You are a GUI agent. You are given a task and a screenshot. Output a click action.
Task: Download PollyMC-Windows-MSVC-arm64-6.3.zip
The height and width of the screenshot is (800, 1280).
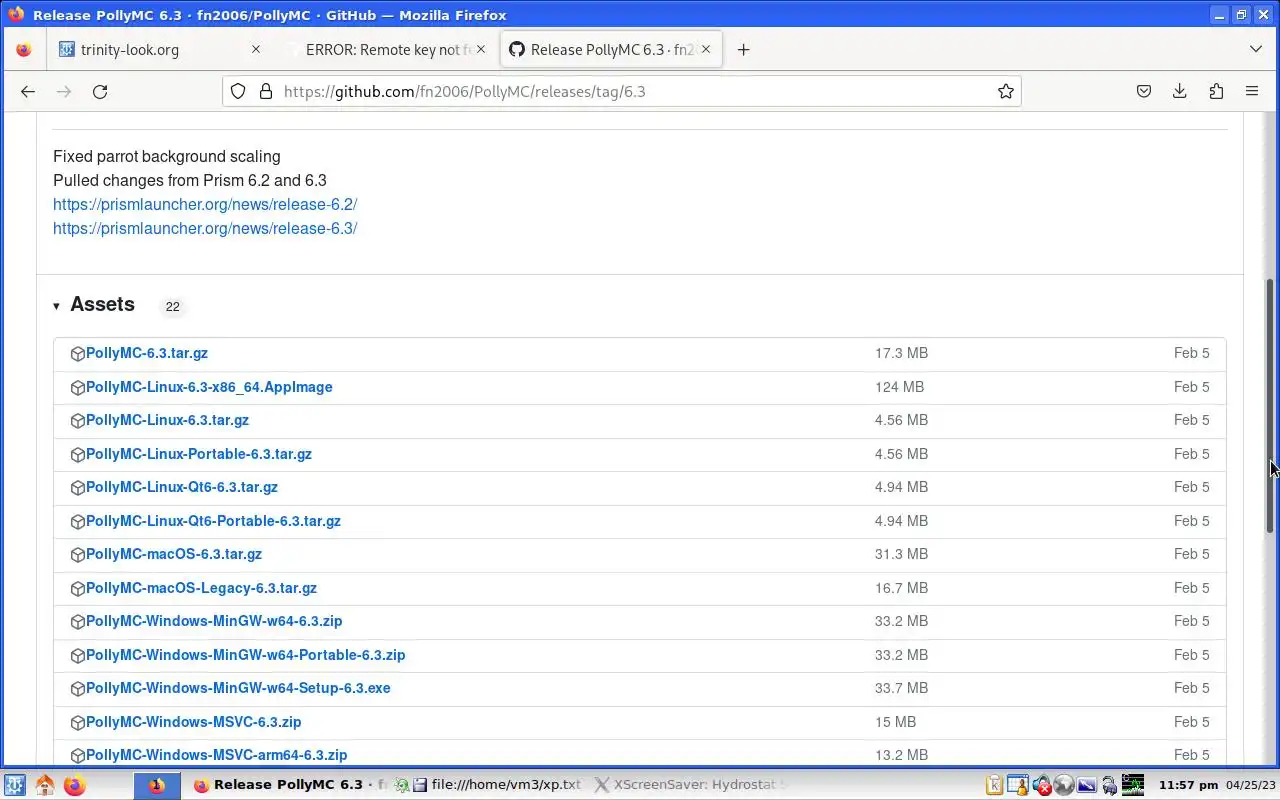pyautogui.click(x=217, y=755)
